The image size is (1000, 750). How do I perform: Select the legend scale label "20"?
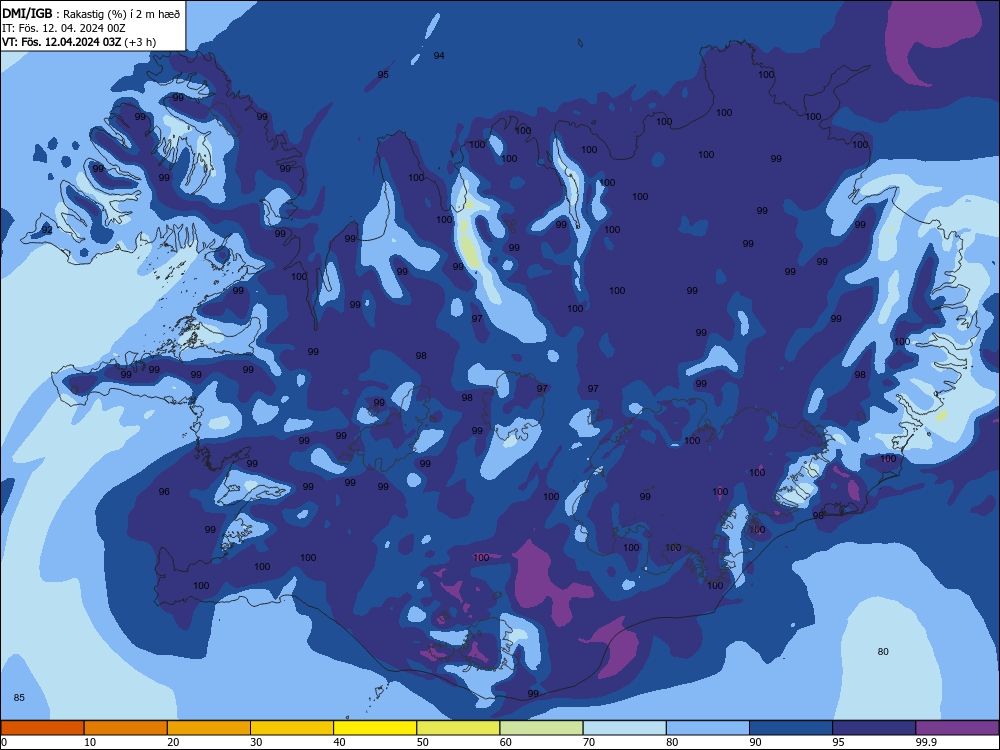click(173, 742)
